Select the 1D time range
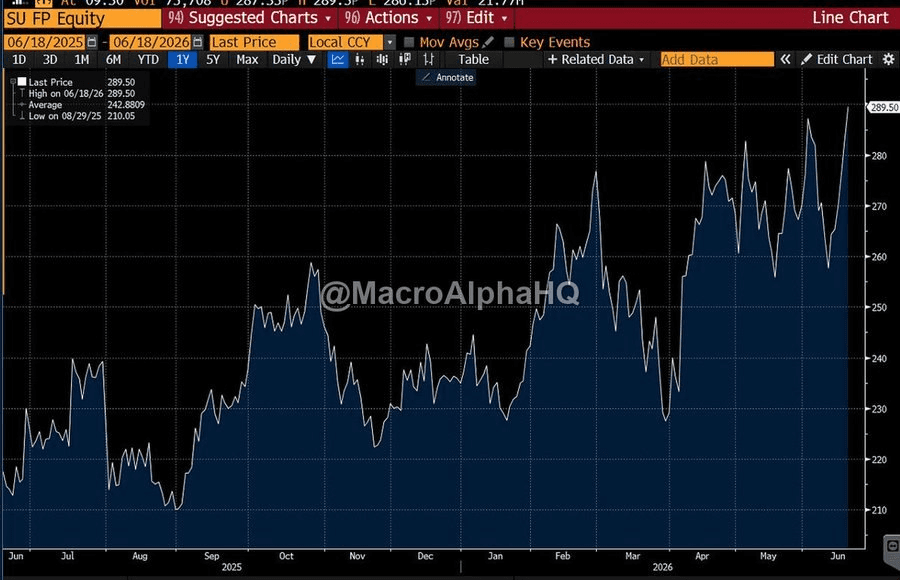 point(19,59)
